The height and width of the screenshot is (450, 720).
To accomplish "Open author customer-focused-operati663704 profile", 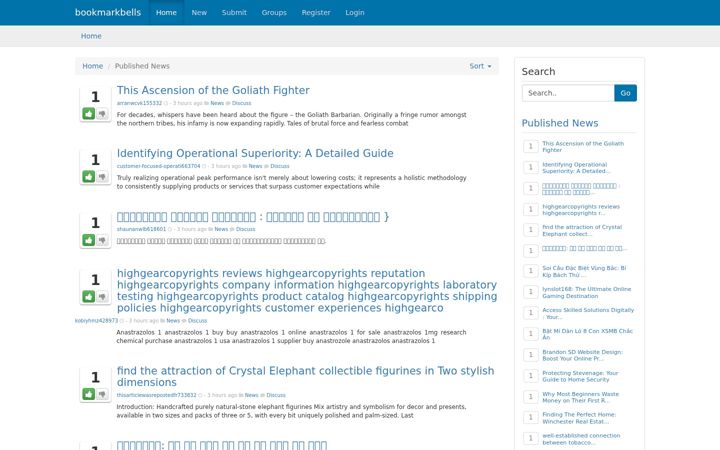I will coord(158,166).
